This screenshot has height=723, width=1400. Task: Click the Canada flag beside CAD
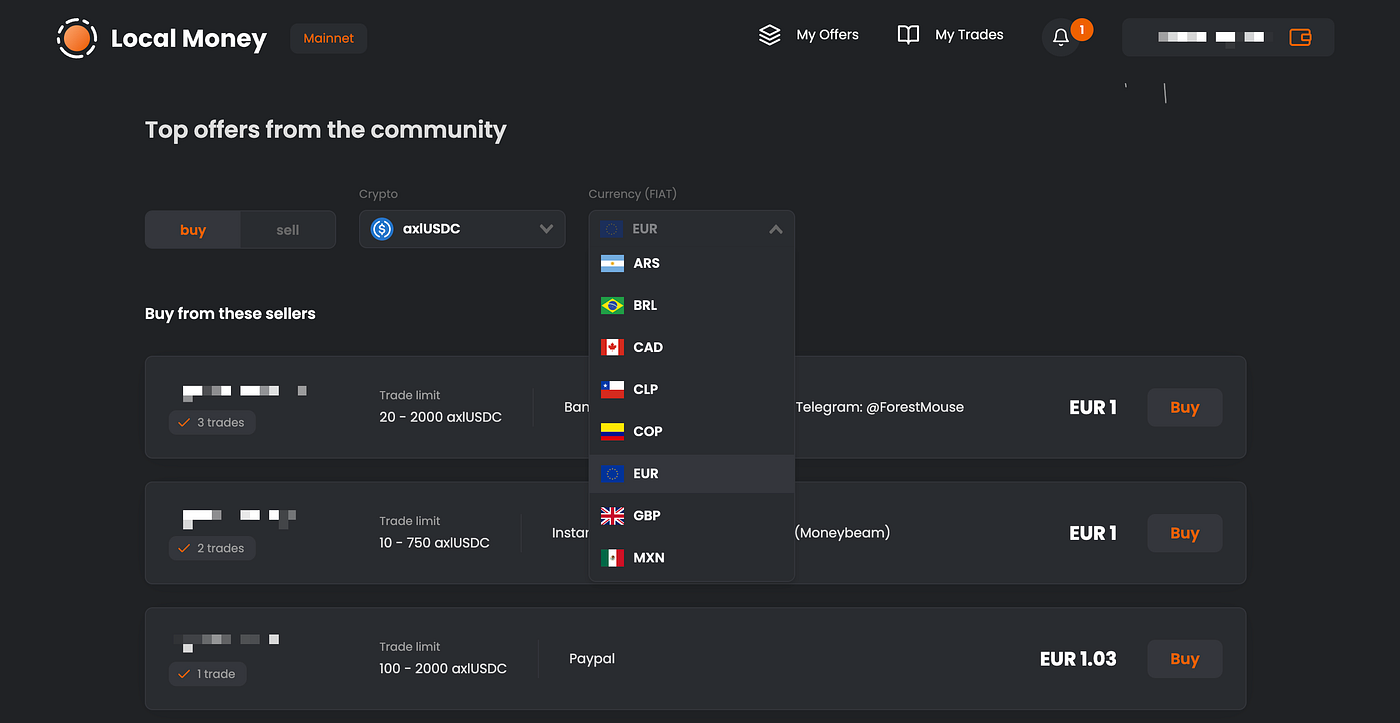[613, 347]
